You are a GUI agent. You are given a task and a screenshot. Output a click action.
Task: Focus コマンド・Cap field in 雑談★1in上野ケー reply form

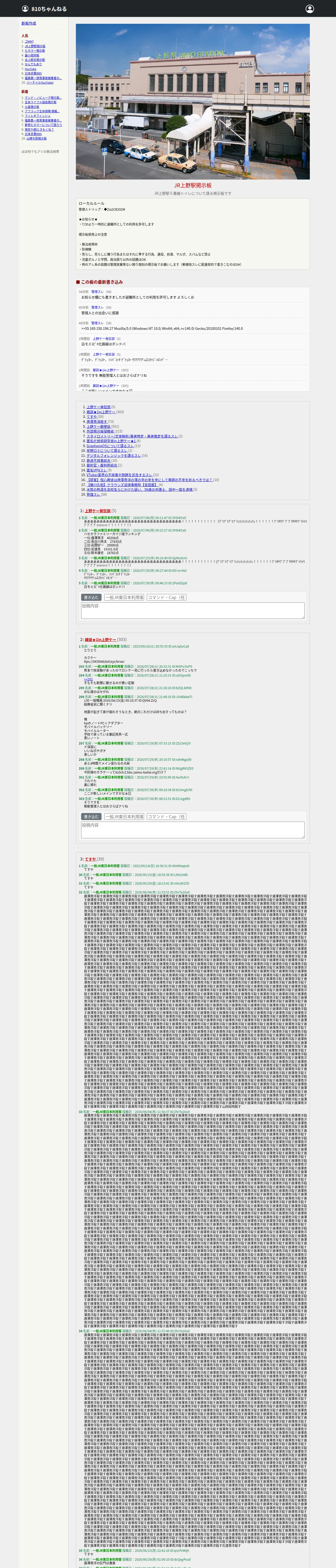click(x=166, y=817)
